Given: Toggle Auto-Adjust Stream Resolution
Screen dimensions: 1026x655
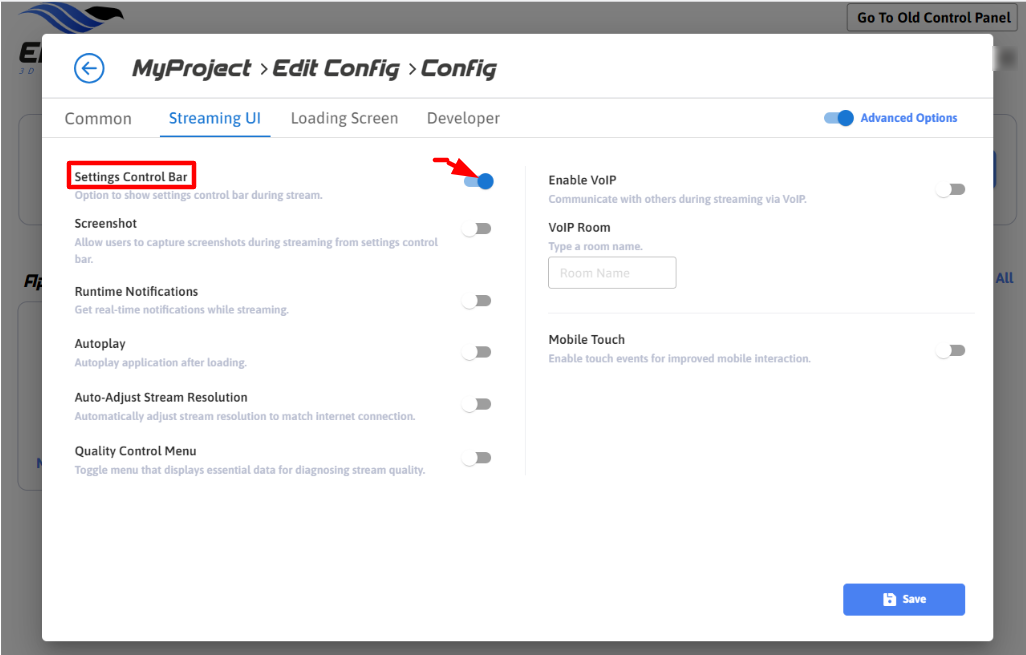Looking at the screenshot, I should pyautogui.click(x=477, y=405).
